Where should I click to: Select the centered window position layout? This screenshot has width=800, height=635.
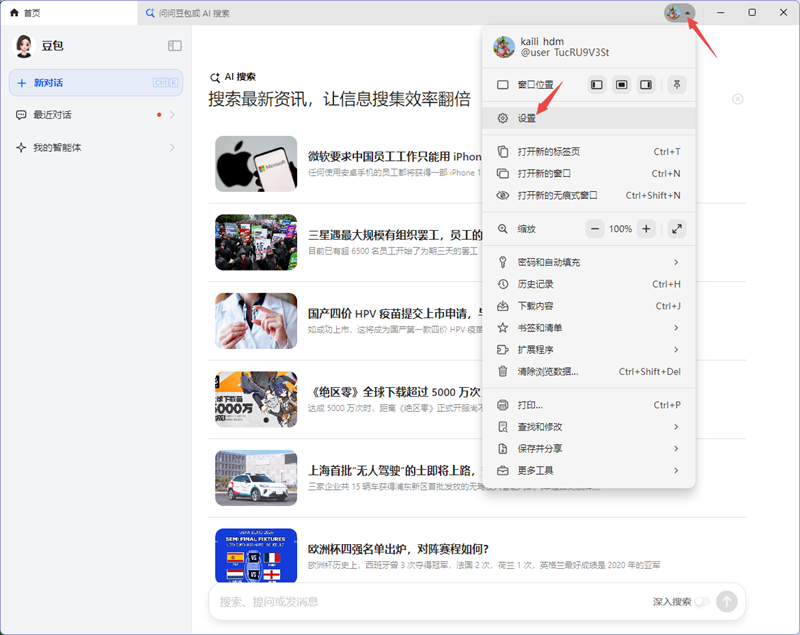point(621,85)
